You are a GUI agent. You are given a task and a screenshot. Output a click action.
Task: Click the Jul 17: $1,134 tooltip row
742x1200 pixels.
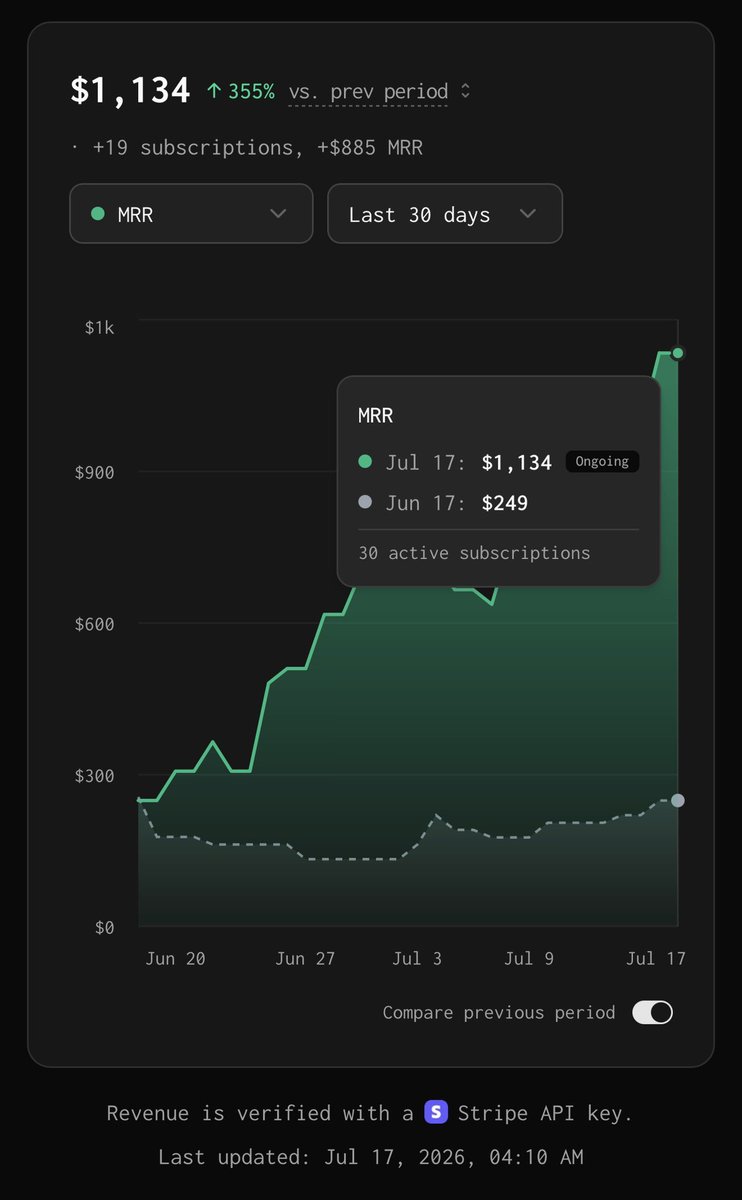(x=498, y=462)
